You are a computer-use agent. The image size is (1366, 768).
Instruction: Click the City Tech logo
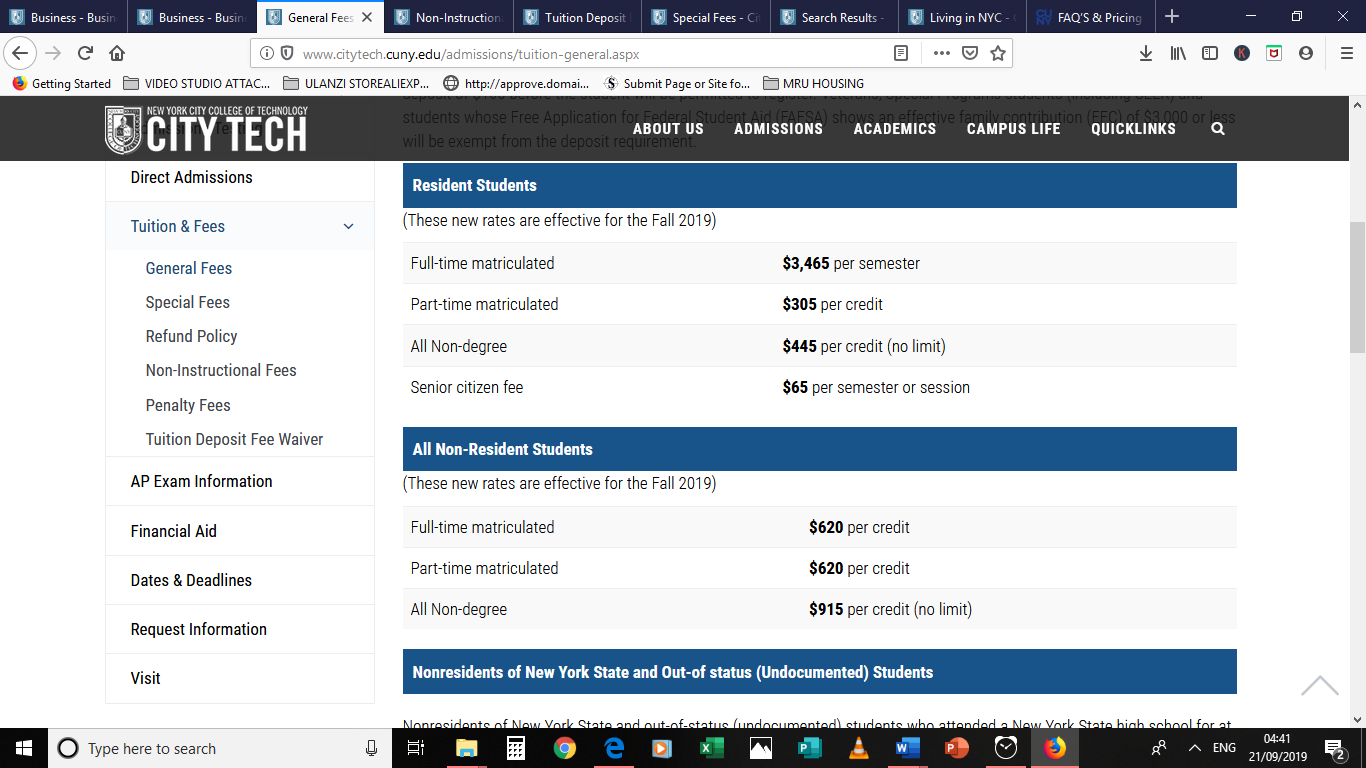coord(206,129)
